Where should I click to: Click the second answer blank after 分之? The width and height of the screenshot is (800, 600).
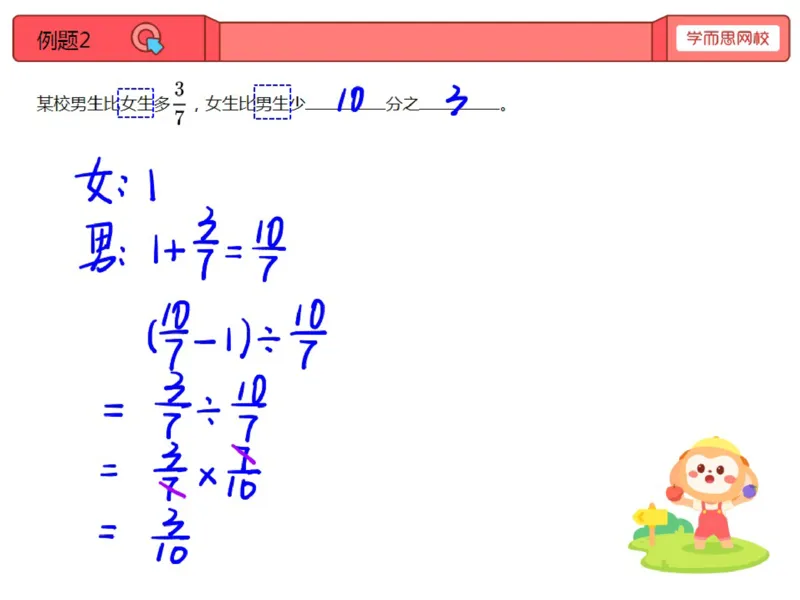459,100
